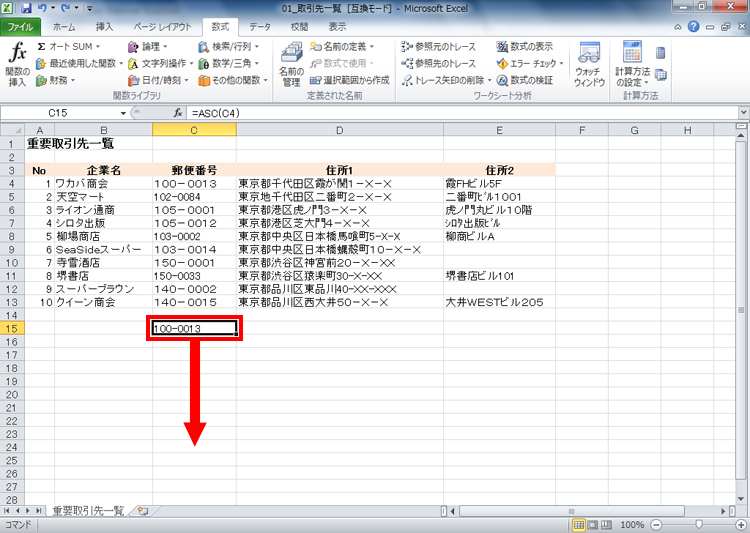Open the Name Manager (名前の管理)
The height and width of the screenshot is (533, 750).
tap(291, 64)
